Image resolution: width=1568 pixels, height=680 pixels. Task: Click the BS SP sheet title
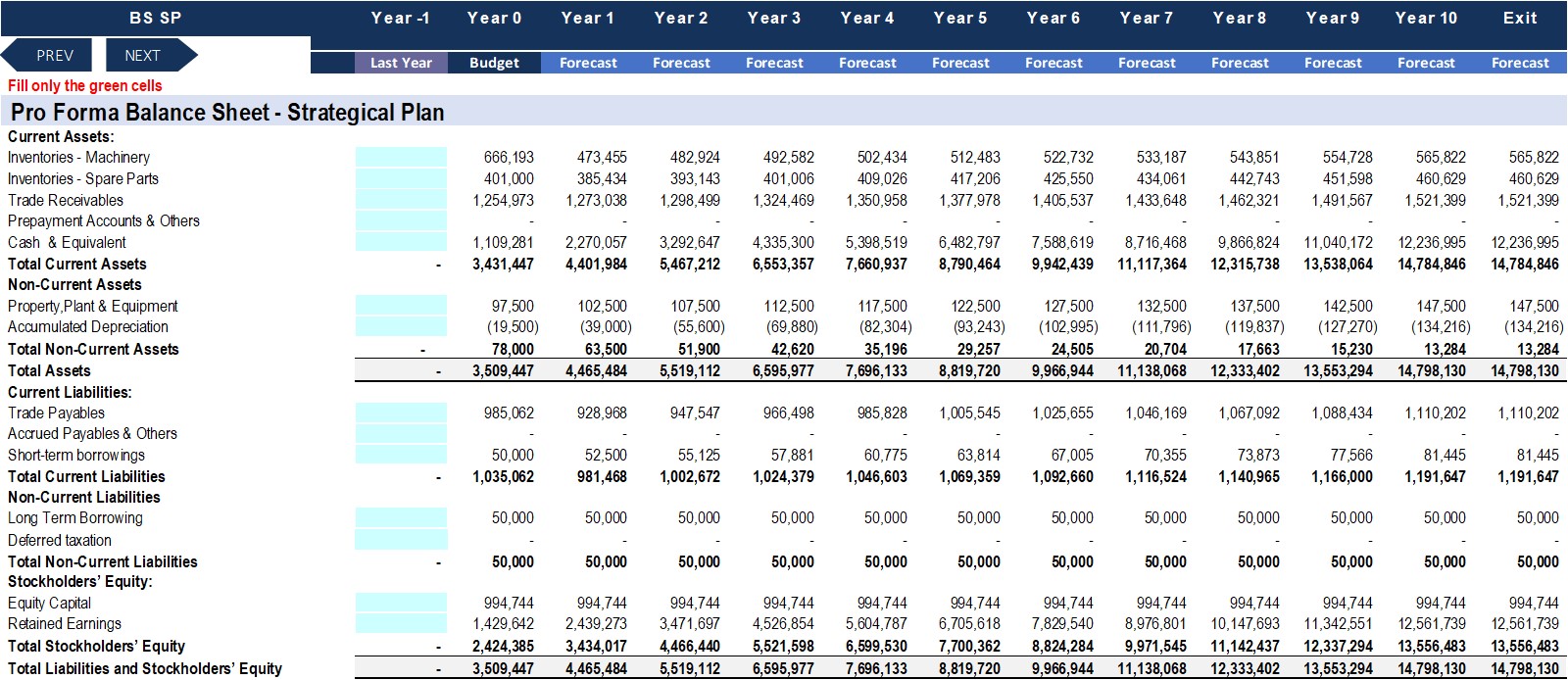pyautogui.click(x=156, y=18)
